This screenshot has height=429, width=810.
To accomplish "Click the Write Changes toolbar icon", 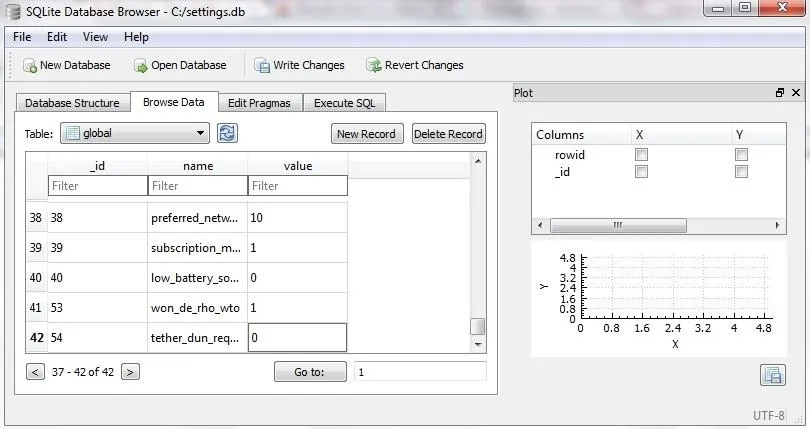I will click(x=262, y=66).
